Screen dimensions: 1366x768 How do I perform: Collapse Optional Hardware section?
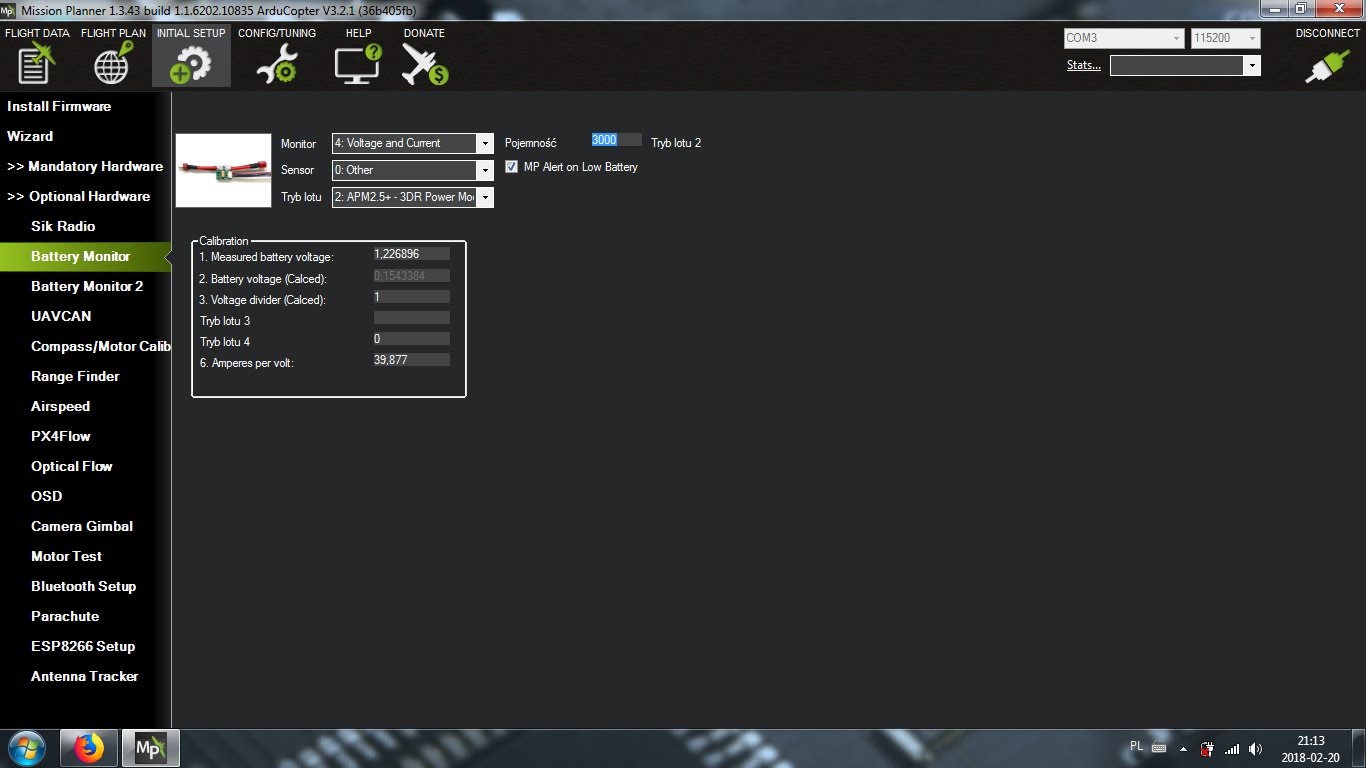click(x=79, y=196)
